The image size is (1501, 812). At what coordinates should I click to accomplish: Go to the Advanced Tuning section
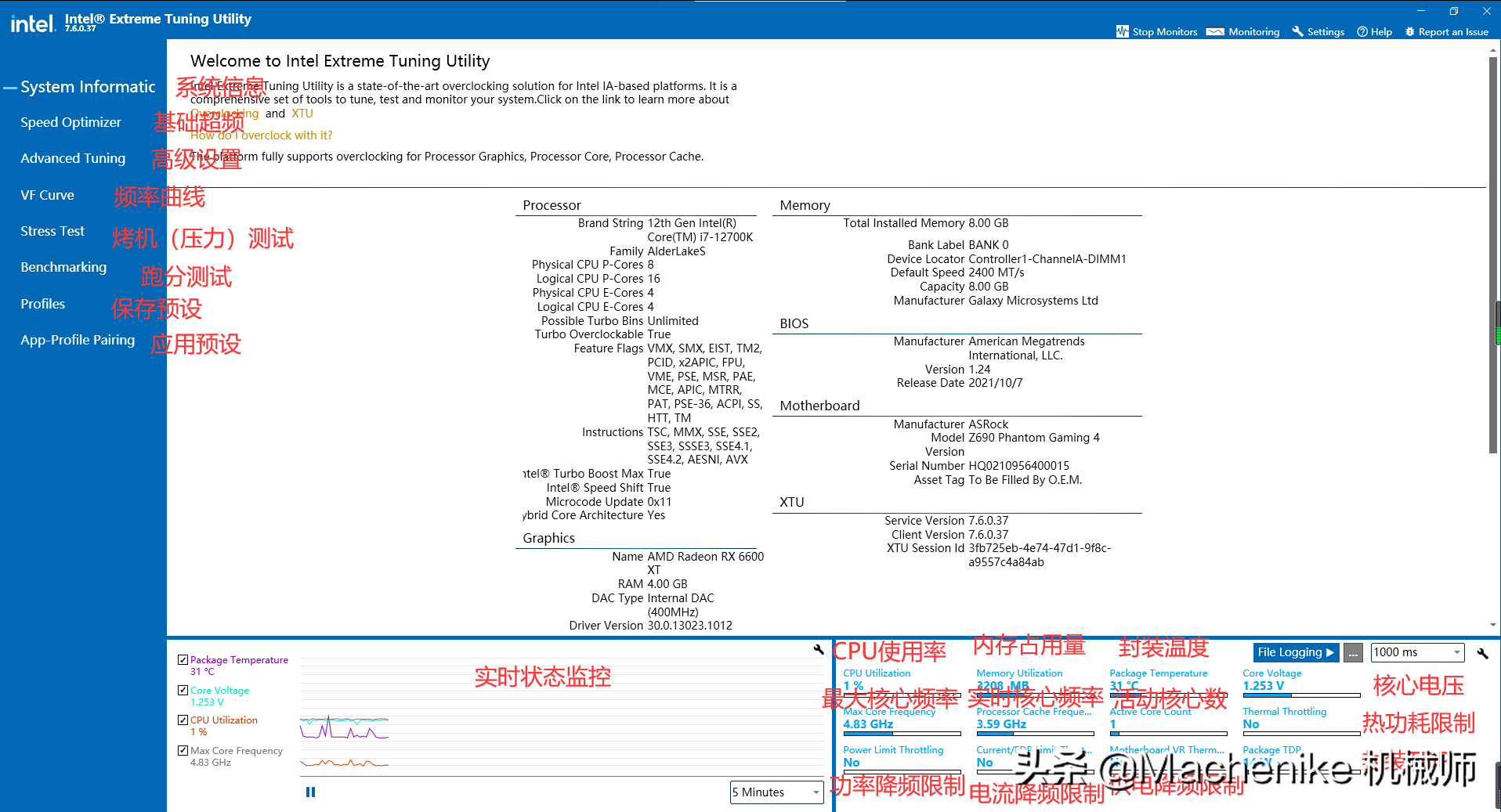[73, 158]
